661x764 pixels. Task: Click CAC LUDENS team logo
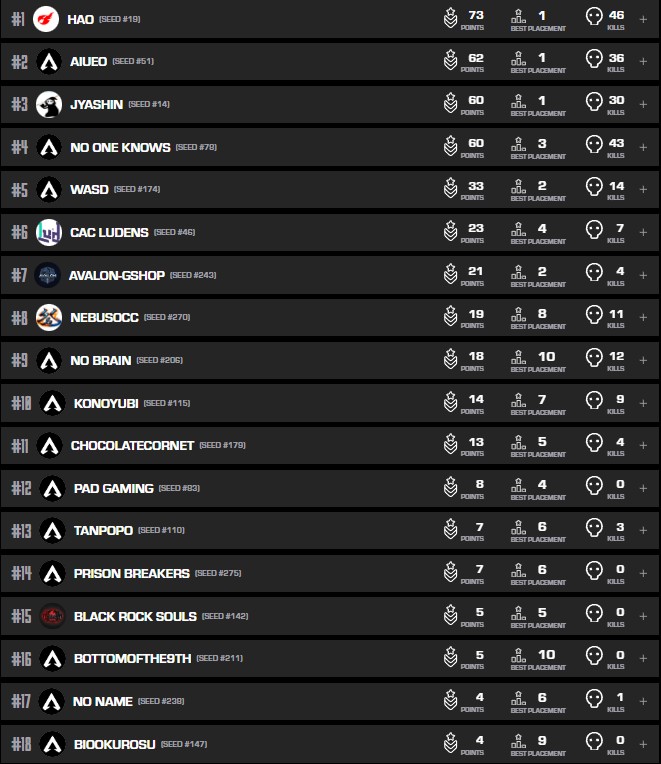pyautogui.click(x=49, y=232)
